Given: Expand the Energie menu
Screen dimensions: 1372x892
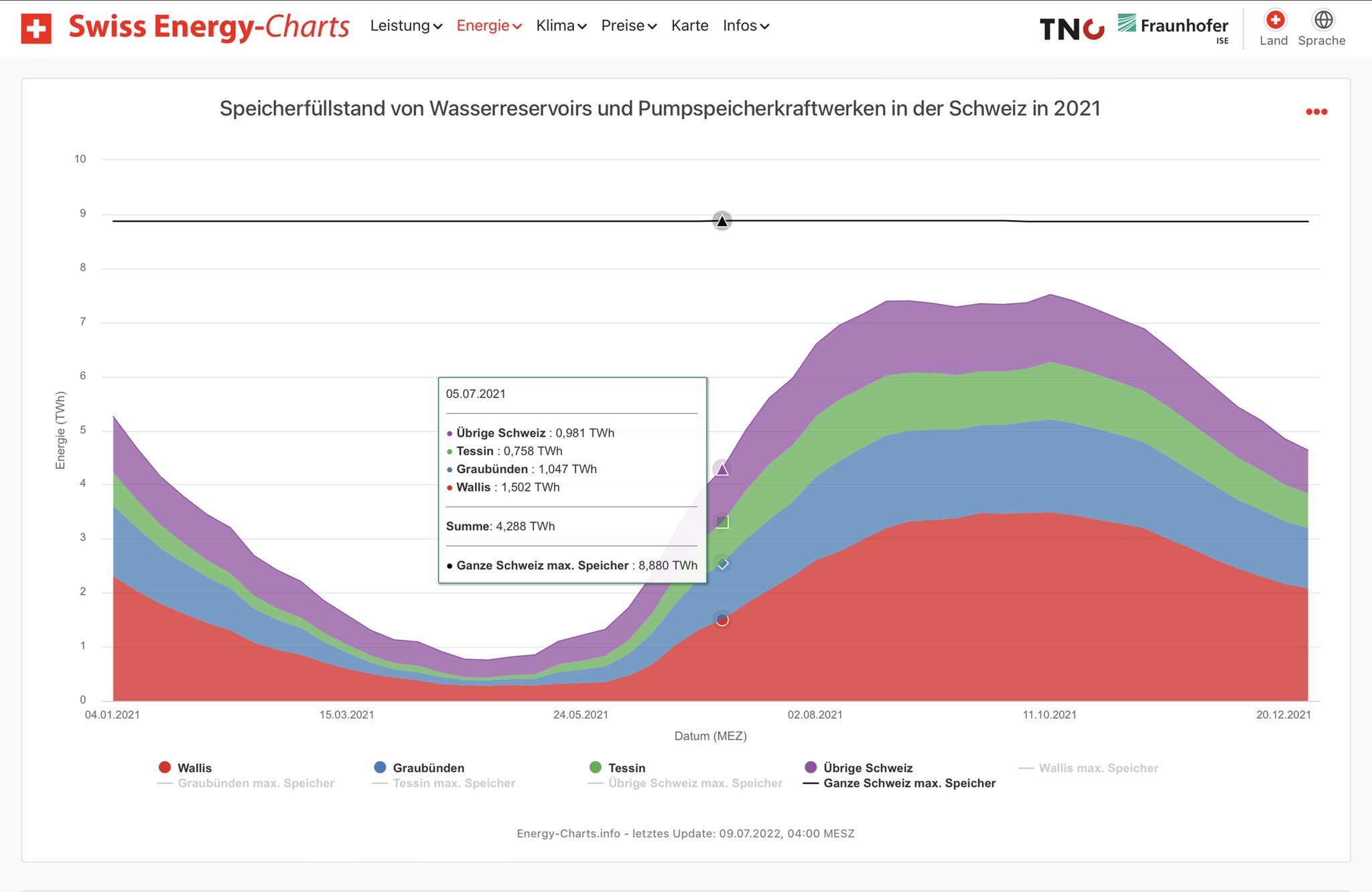Looking at the screenshot, I should 489,25.
